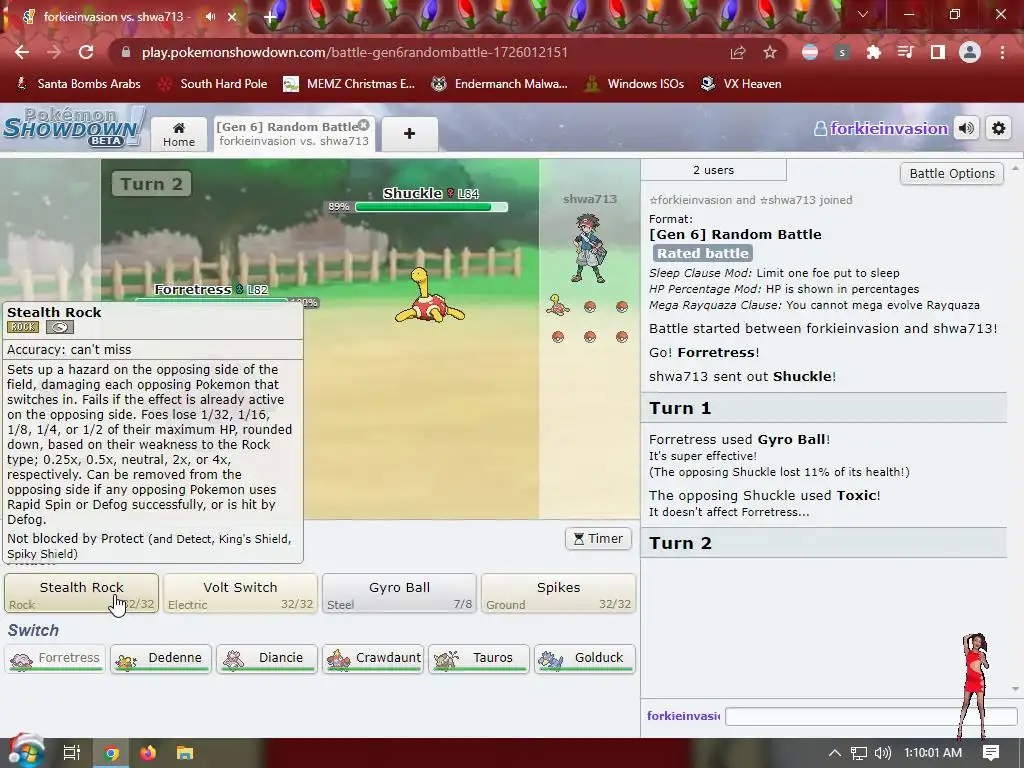This screenshot has width=1024, height=768.
Task: Reload the browser page
Action: pyautogui.click(x=86, y=52)
